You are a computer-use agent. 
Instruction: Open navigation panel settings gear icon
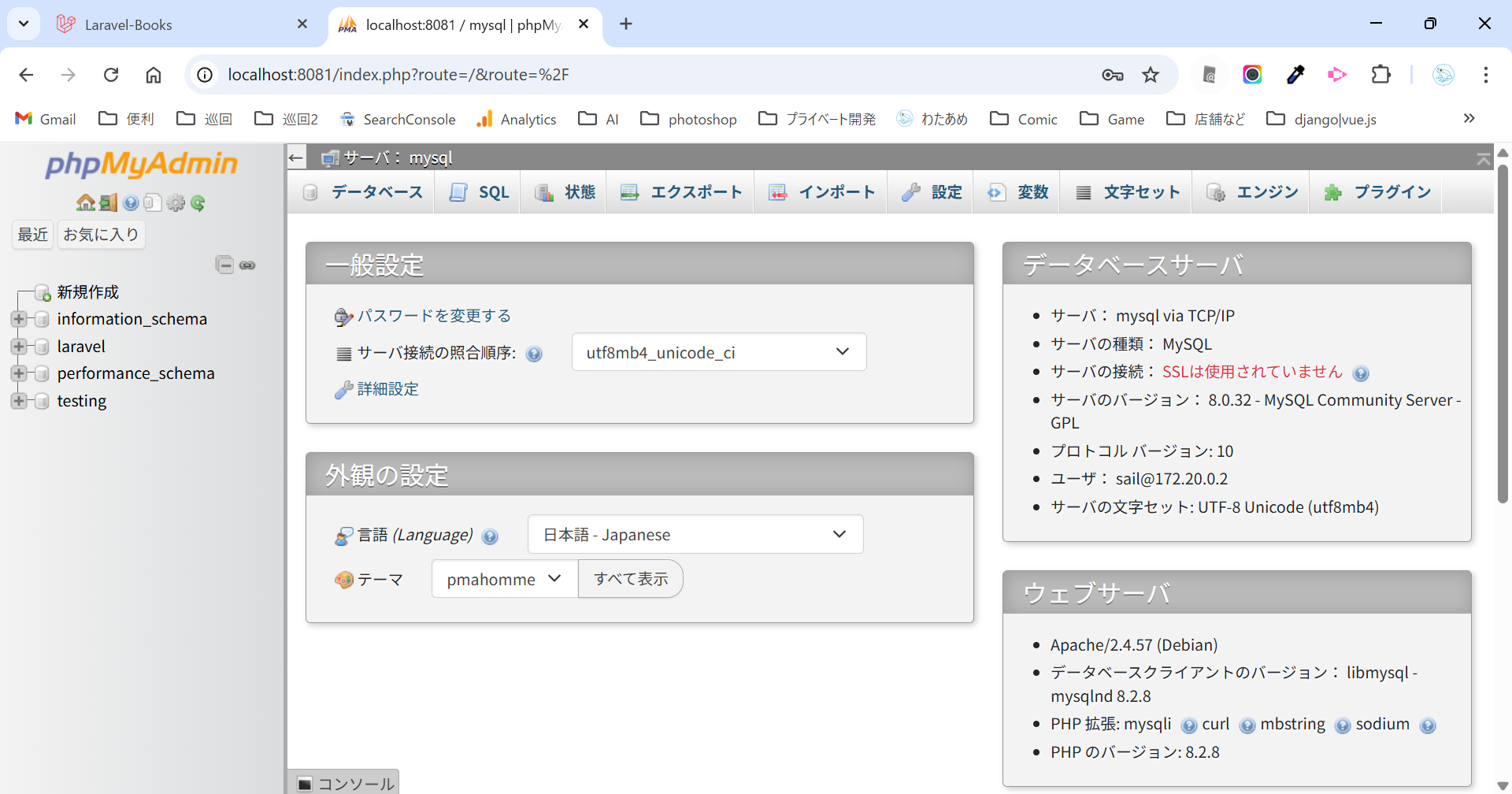(x=176, y=203)
